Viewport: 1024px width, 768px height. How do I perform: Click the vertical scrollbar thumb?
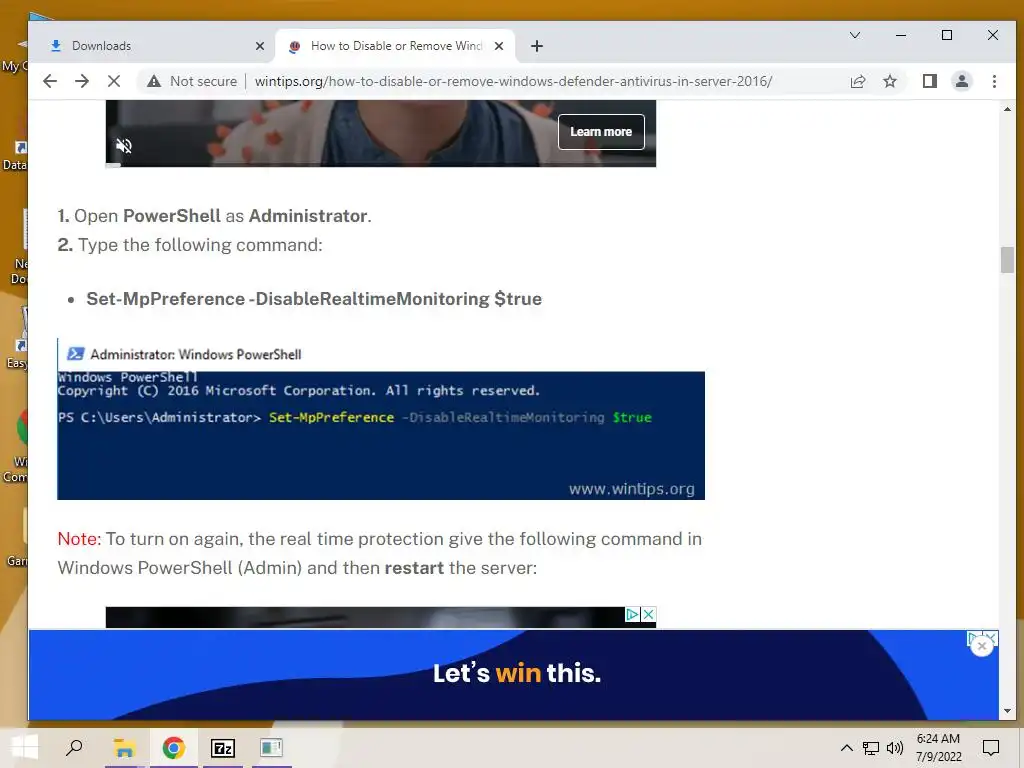pos(1007,260)
